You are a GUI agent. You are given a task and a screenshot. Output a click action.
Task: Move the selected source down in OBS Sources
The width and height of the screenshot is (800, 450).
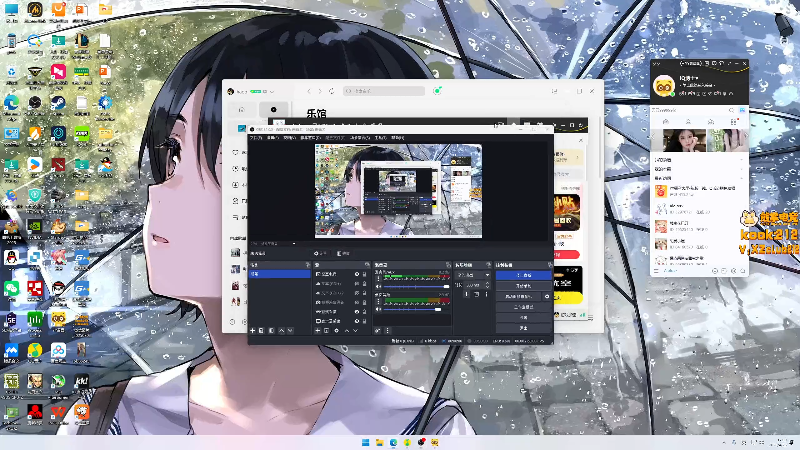356,331
